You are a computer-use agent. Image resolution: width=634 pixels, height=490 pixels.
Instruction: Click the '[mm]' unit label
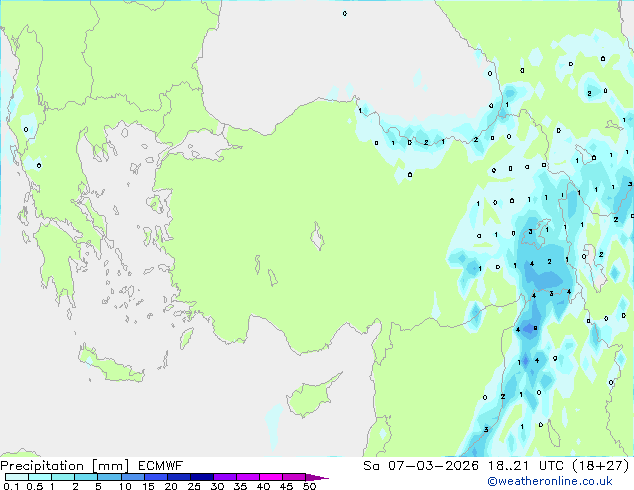click(110, 466)
